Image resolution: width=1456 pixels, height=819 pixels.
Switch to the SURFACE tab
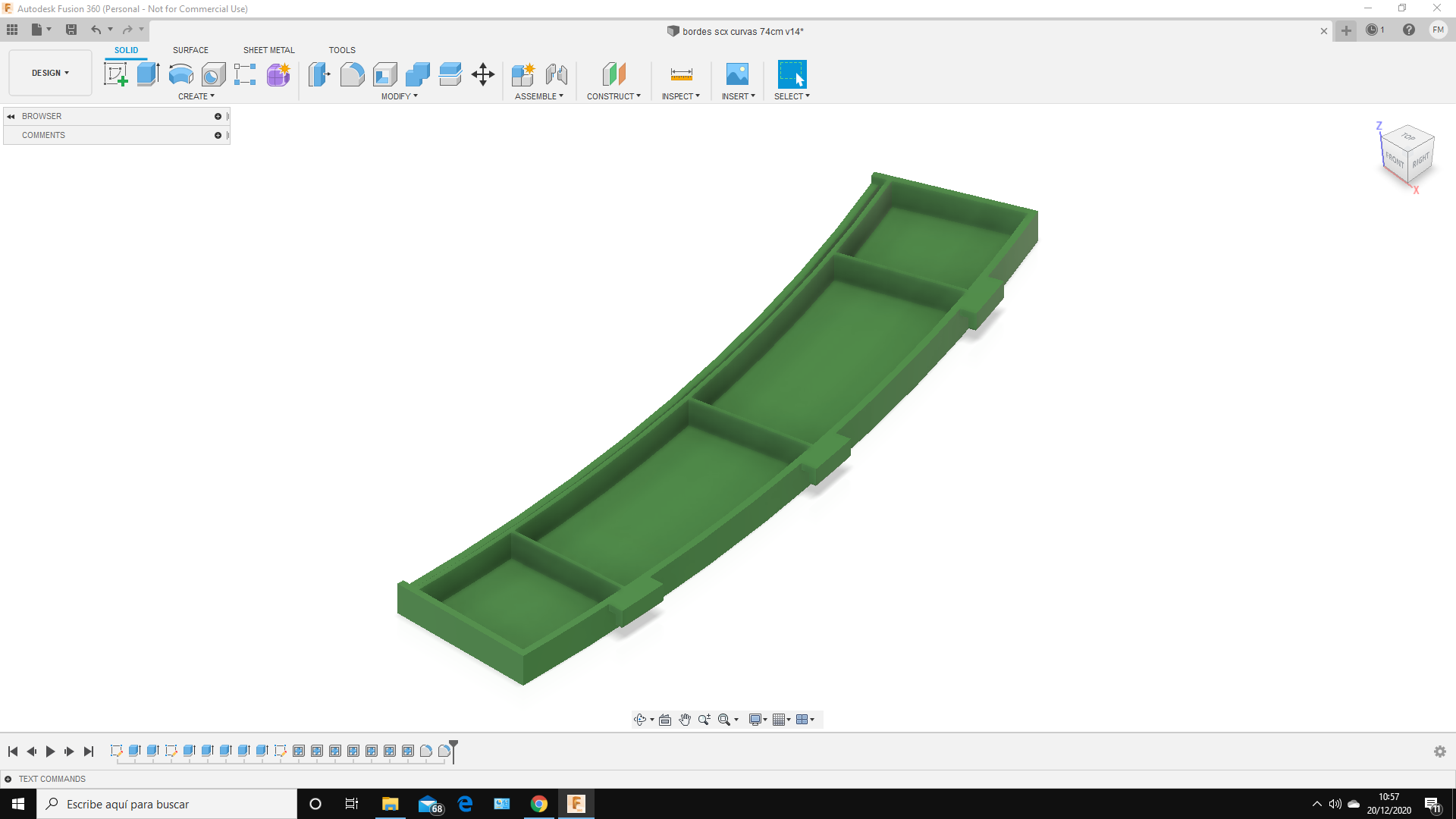tap(190, 50)
